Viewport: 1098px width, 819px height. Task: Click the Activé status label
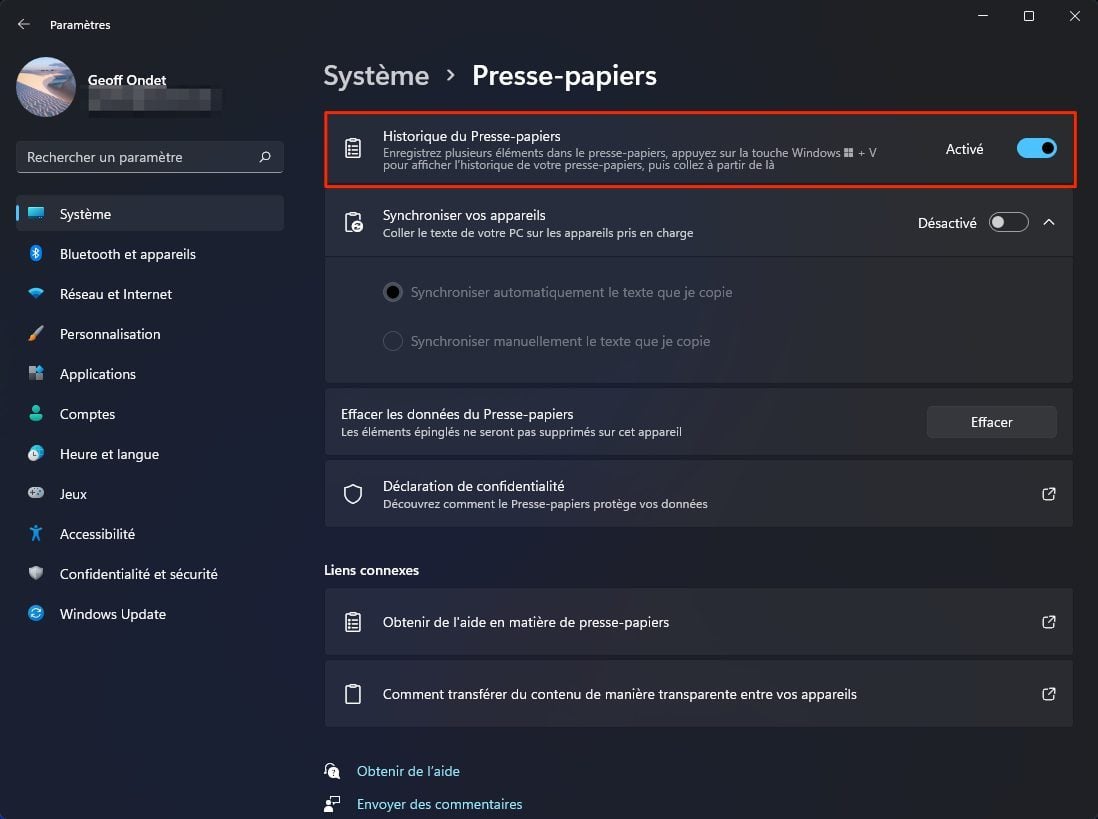coord(964,148)
